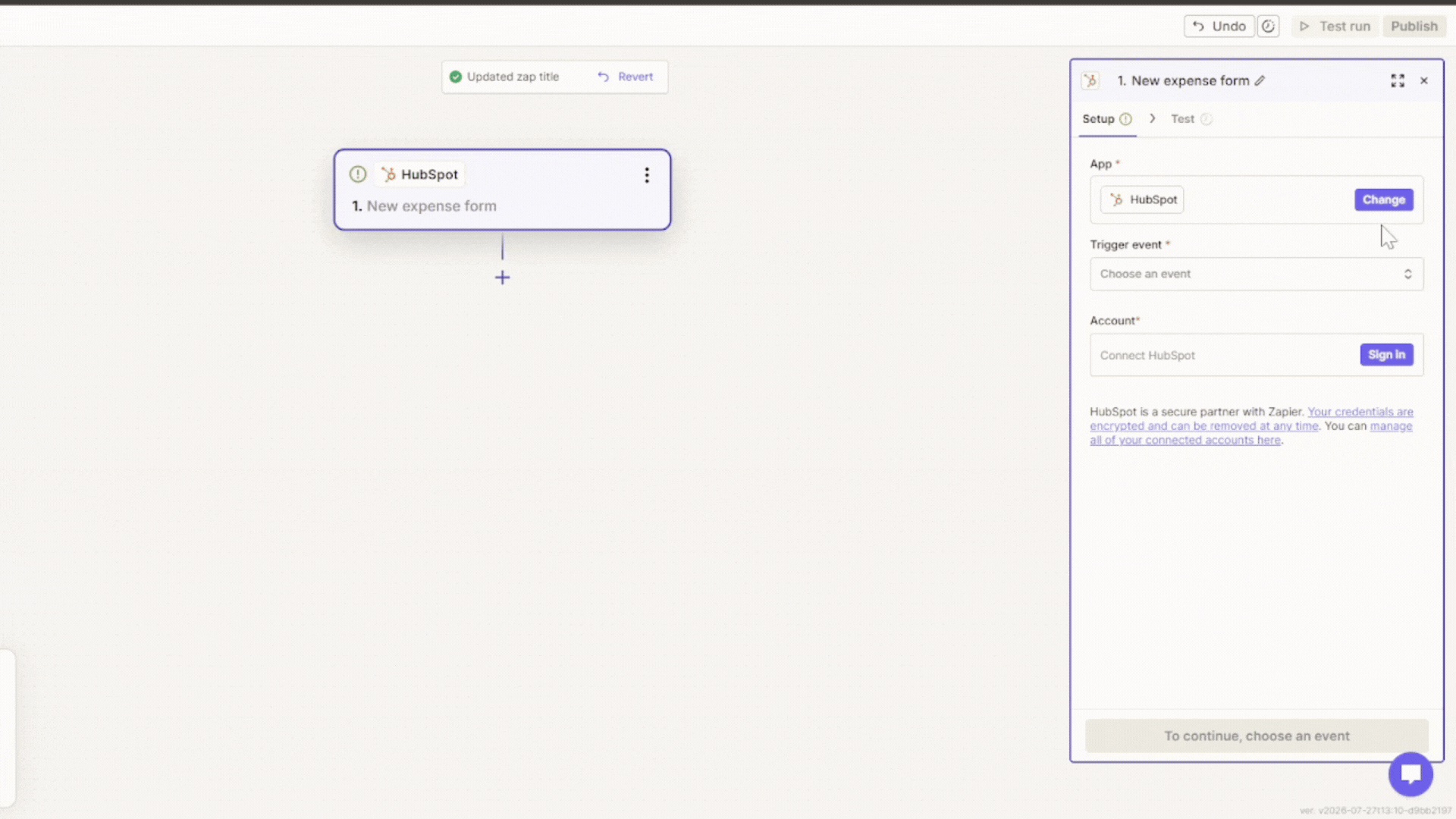Revert the updated zap title

(x=625, y=77)
